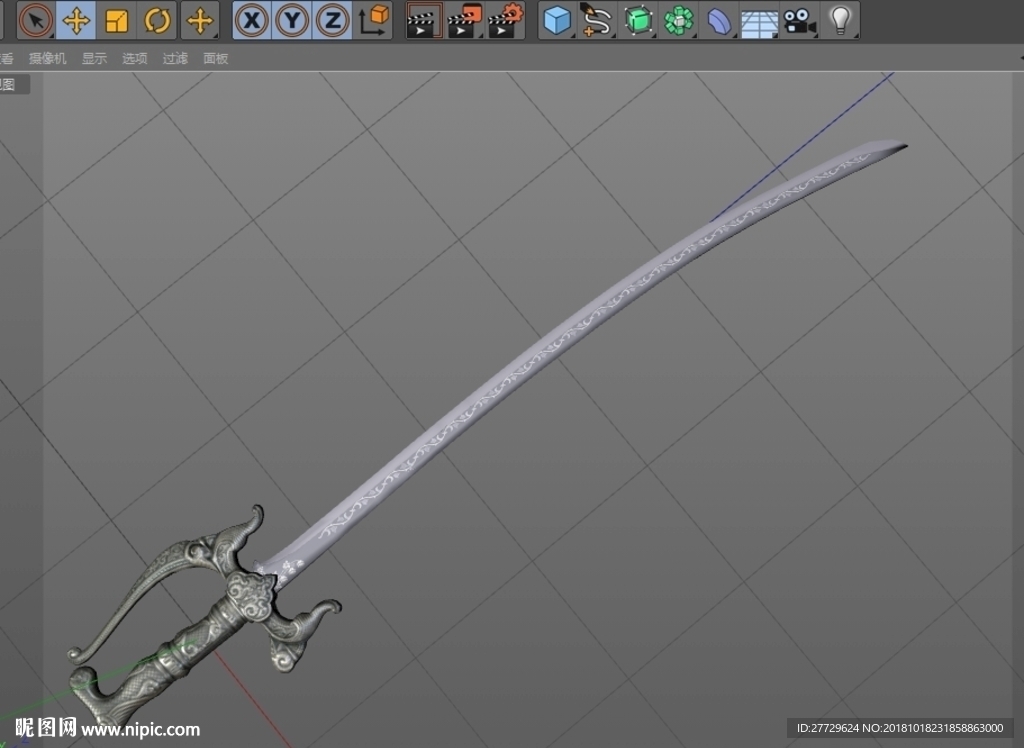Expand the Cube primitive object menu

[557, 20]
